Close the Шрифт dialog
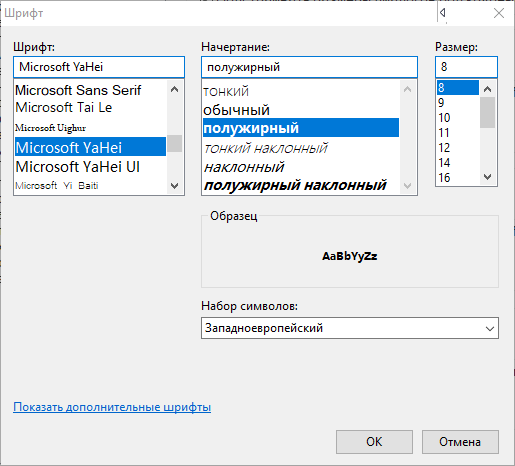This screenshot has width=515, height=466. coord(499,13)
